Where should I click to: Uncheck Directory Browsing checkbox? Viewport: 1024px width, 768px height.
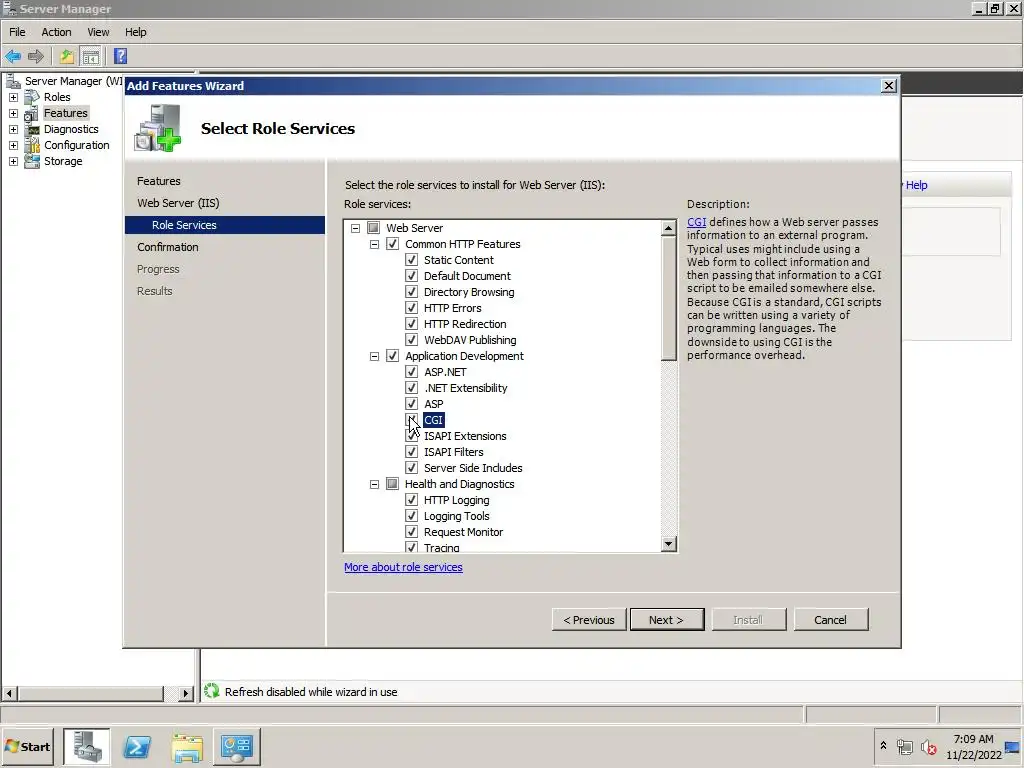(411, 292)
